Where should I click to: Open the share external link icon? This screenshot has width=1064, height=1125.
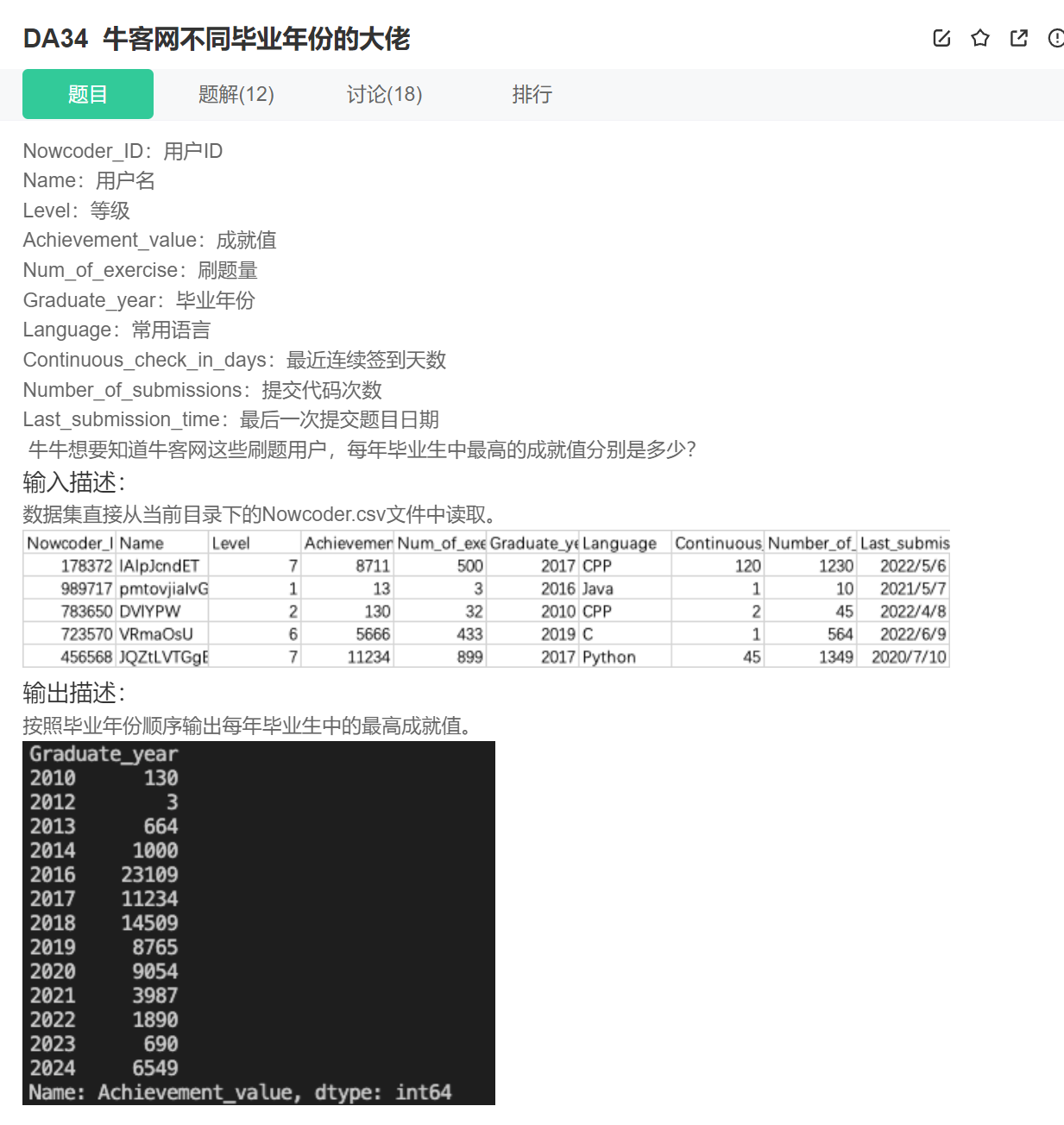point(1019,38)
